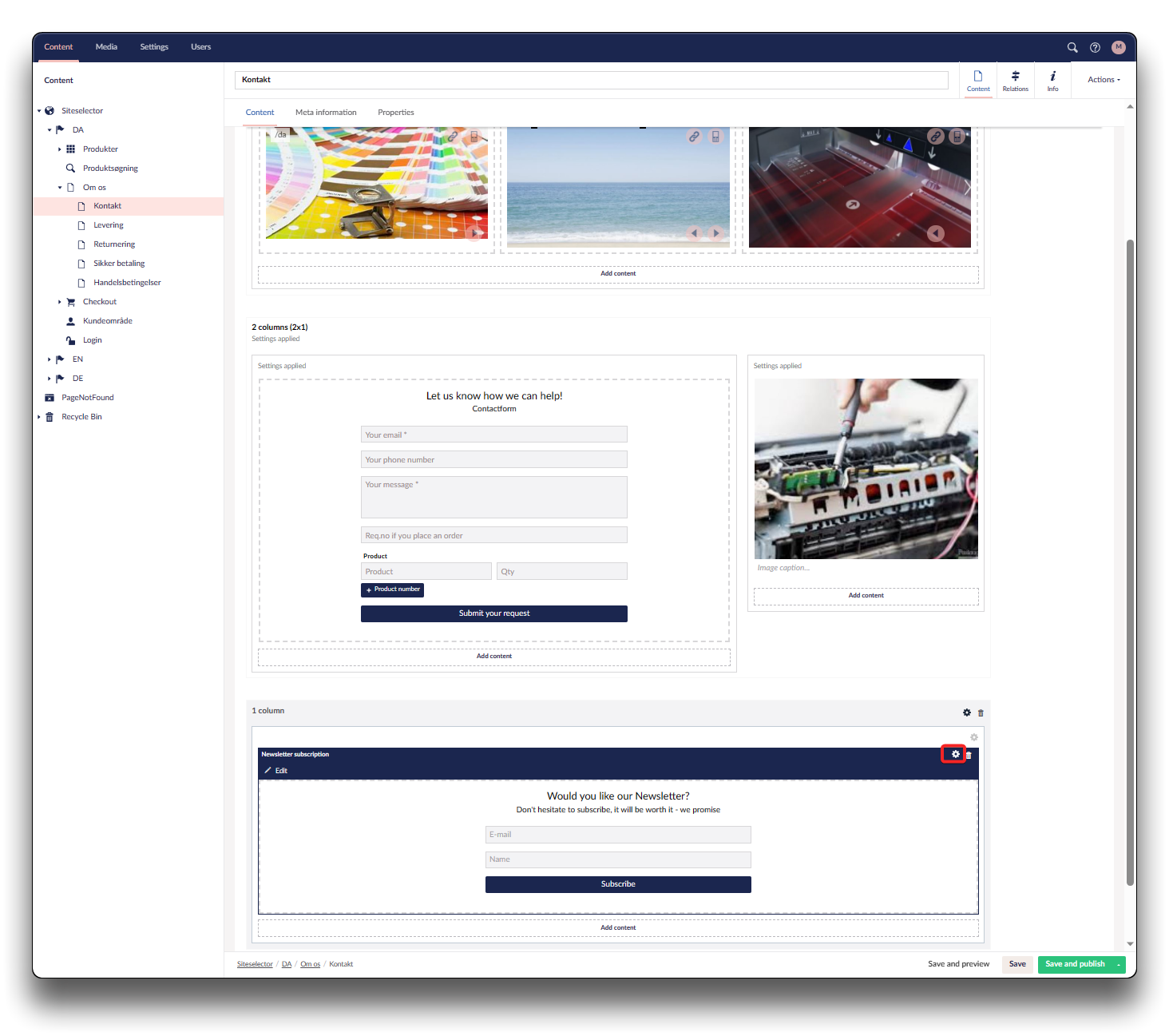Viewport: 1169px width, 1036px height.
Task: Click the user avatar in top bar
Action: pyautogui.click(x=1118, y=47)
